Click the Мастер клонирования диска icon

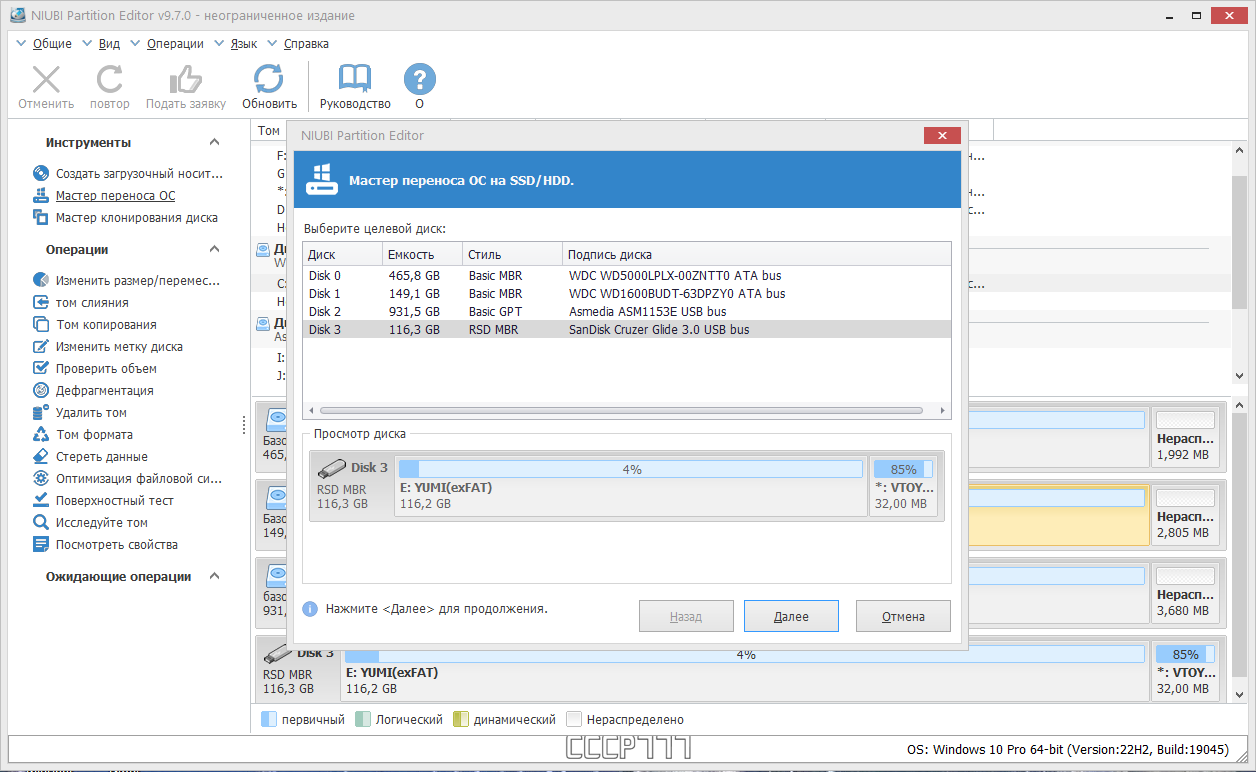click(41, 217)
